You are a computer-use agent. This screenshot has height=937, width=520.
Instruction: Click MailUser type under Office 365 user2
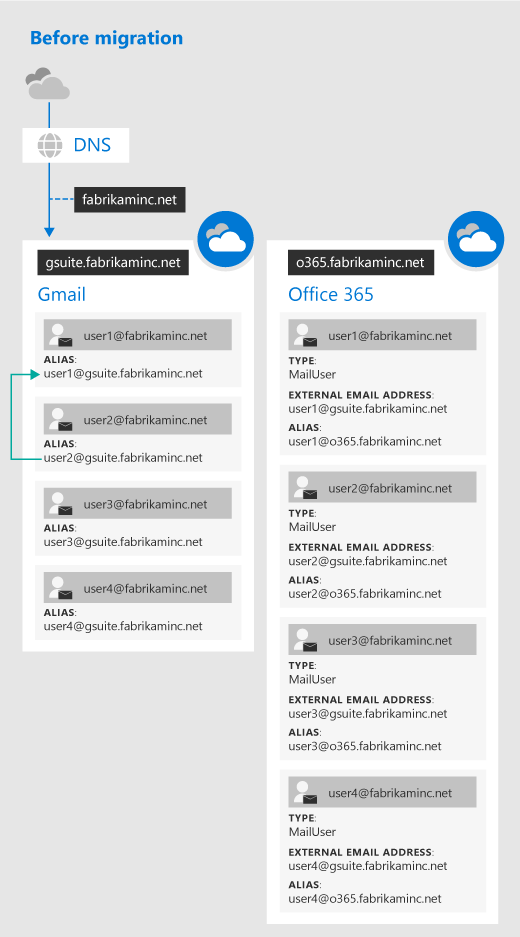coord(312,527)
